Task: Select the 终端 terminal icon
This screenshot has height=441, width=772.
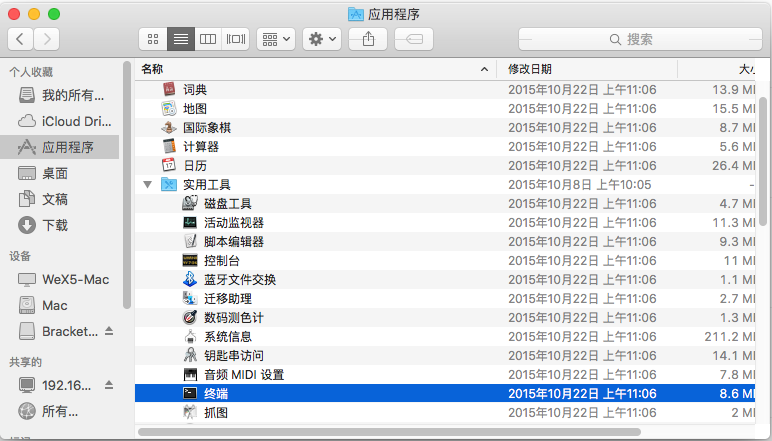Action: (190, 393)
